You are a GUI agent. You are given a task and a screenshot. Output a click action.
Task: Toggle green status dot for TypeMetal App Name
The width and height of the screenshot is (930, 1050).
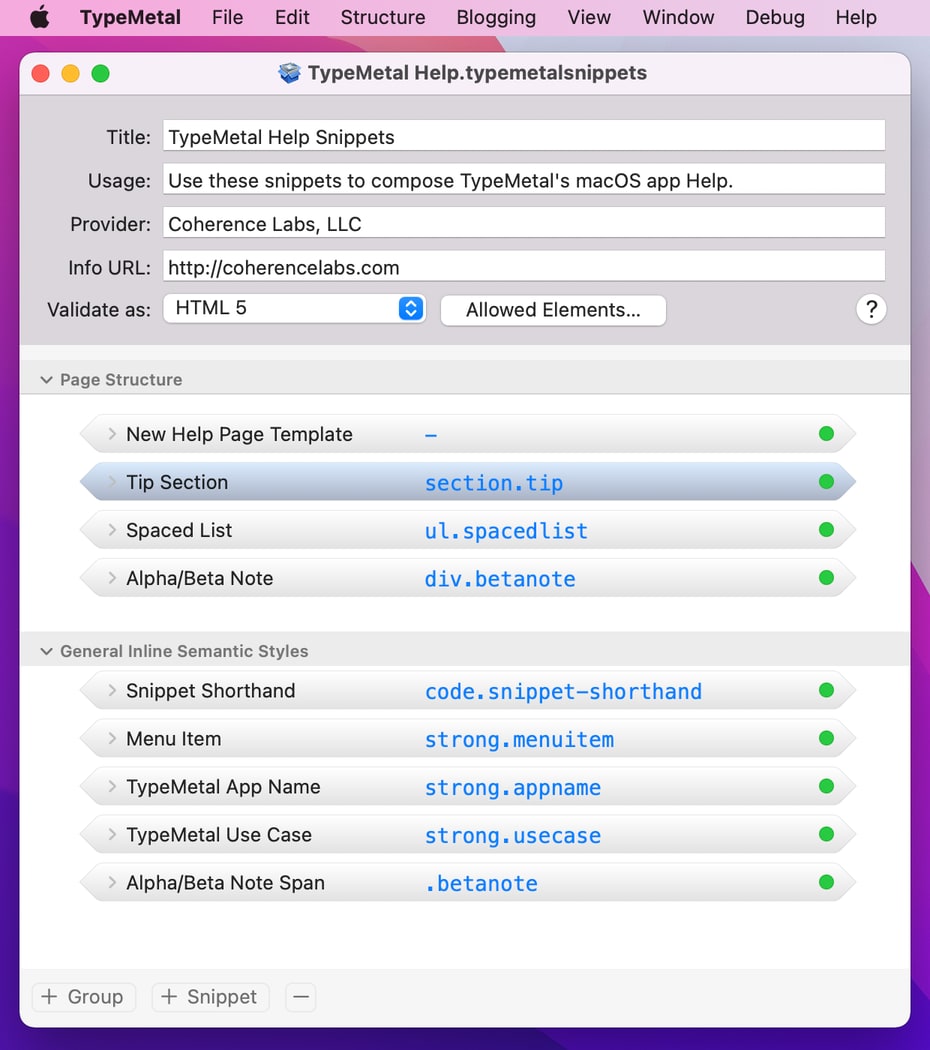[826, 786]
